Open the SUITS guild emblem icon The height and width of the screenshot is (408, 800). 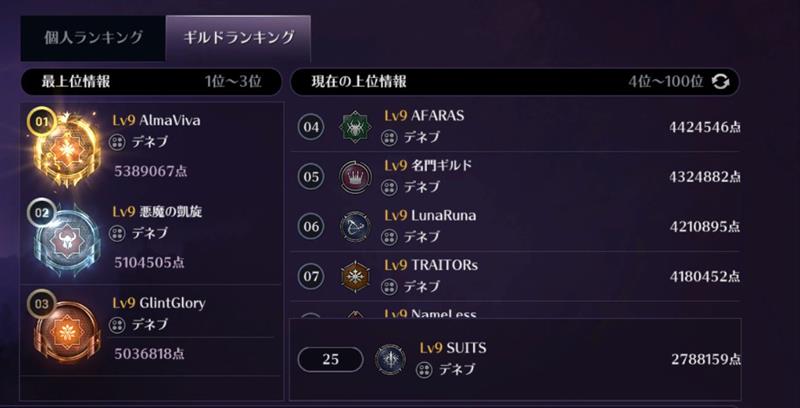(390, 359)
